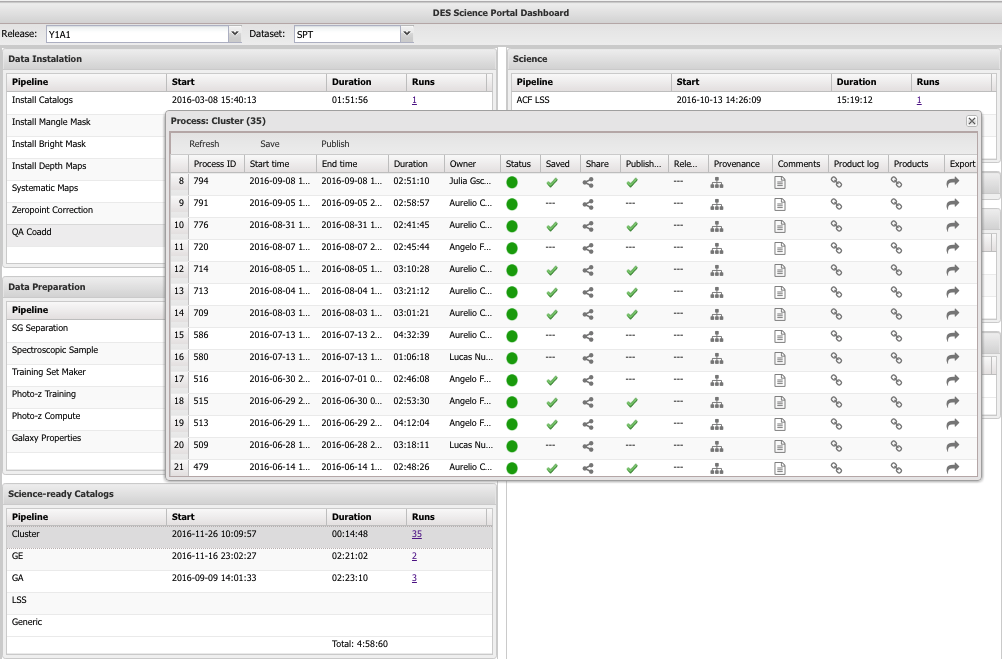The image size is (1002, 659).
Task: Open product log for process 713
Action: pyautogui.click(x=836, y=292)
